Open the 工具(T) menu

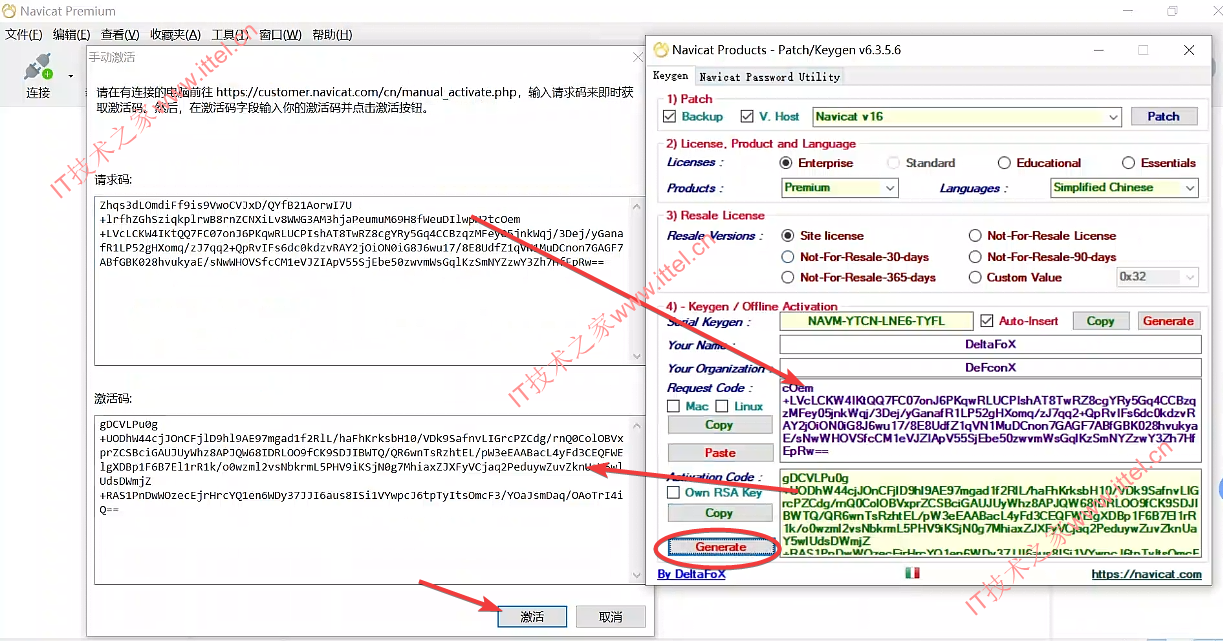pyautogui.click(x=230, y=34)
